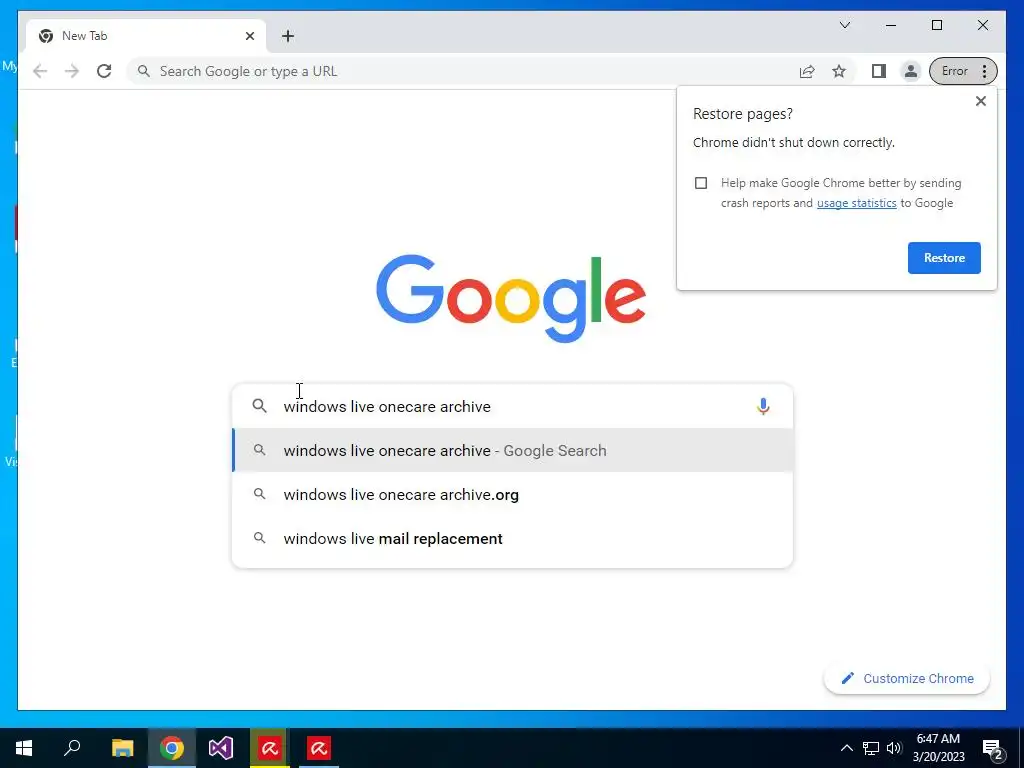Image resolution: width=1024 pixels, height=768 pixels.
Task: Share this page using the share icon
Action: click(807, 71)
